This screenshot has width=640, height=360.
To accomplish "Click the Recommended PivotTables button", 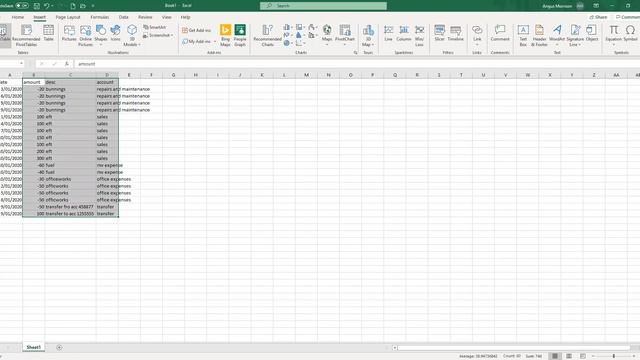I will pyautogui.click(x=26, y=36).
